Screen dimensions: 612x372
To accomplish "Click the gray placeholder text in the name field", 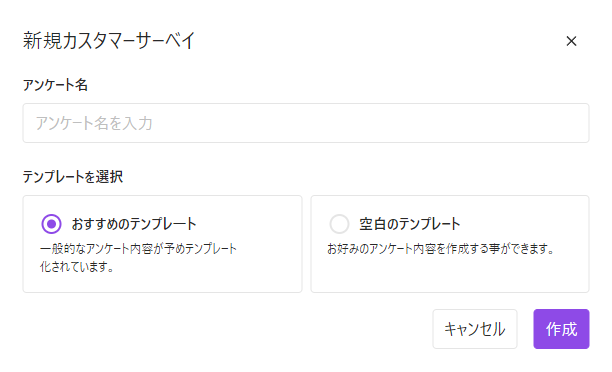I will [94, 123].
